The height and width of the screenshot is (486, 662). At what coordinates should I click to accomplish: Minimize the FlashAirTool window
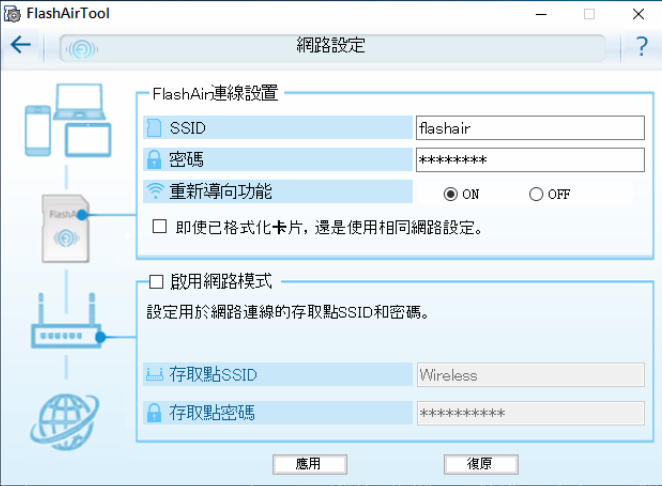(x=541, y=14)
